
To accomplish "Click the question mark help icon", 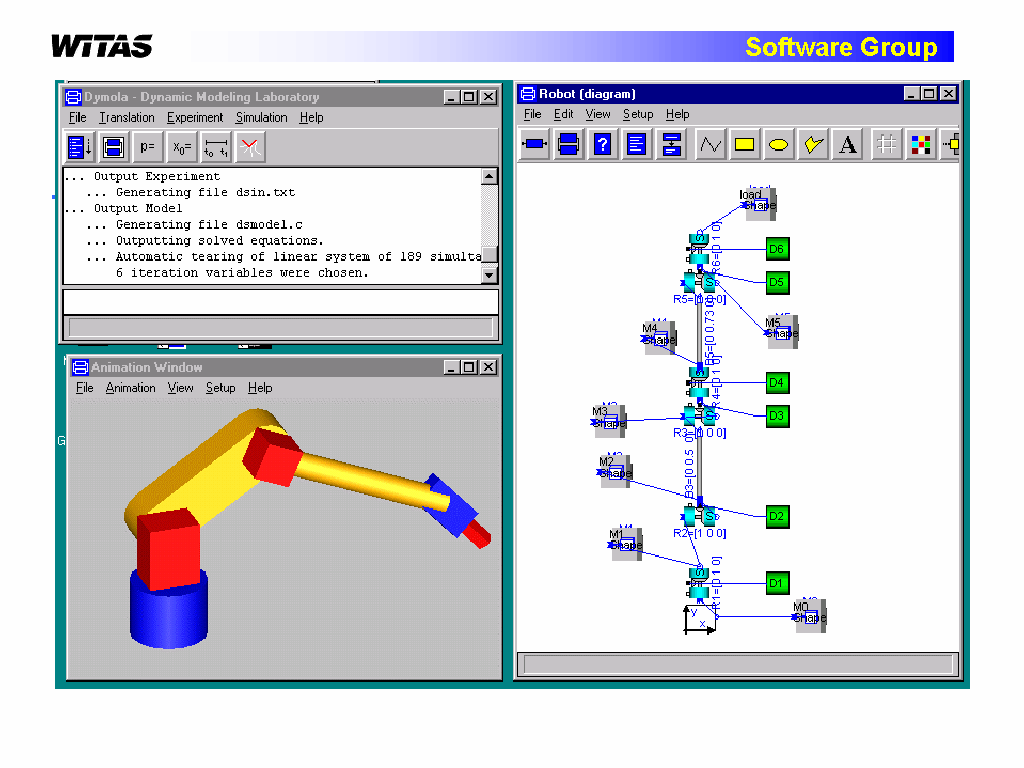I will tap(602, 144).
